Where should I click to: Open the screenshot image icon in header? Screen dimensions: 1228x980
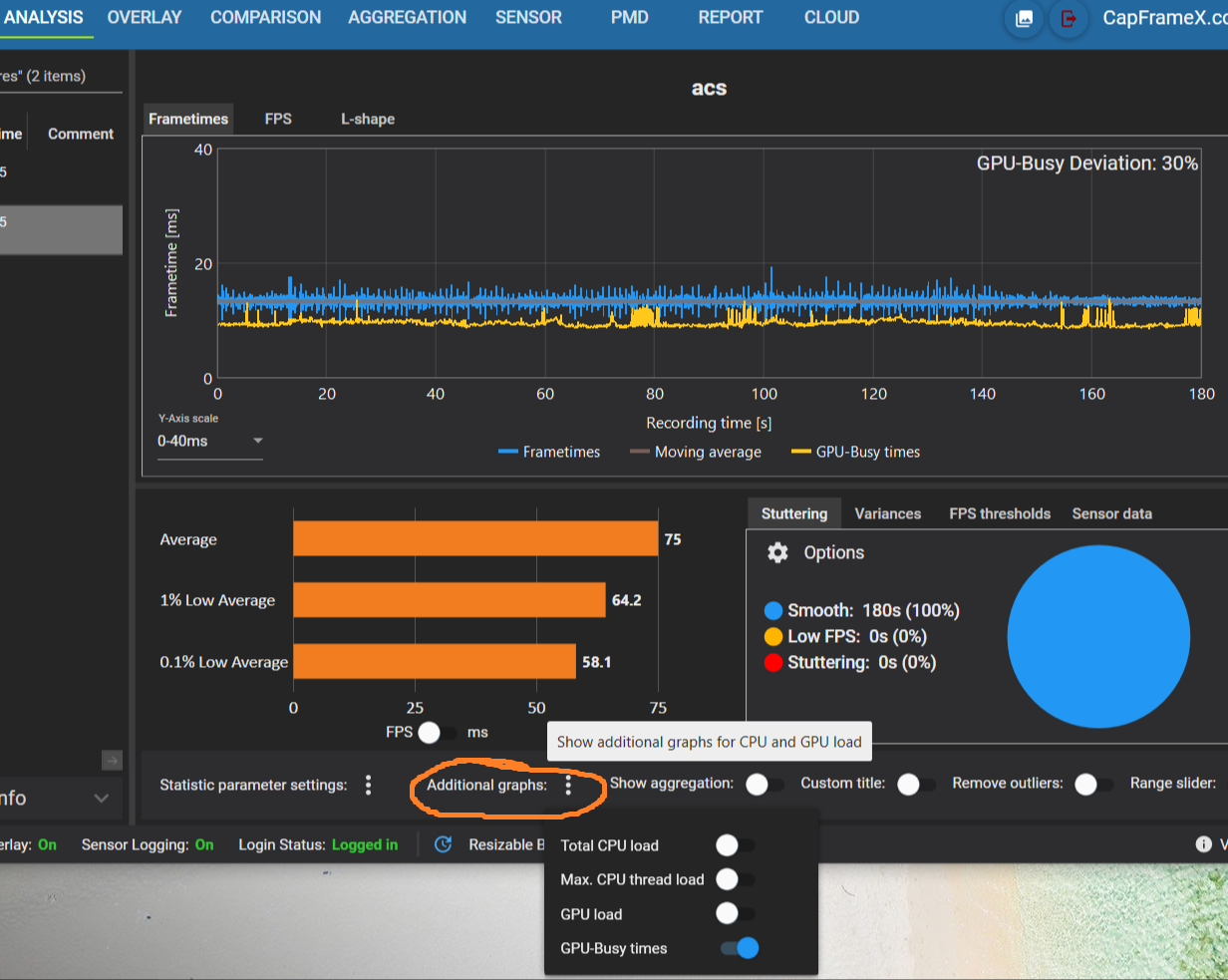click(x=1024, y=18)
